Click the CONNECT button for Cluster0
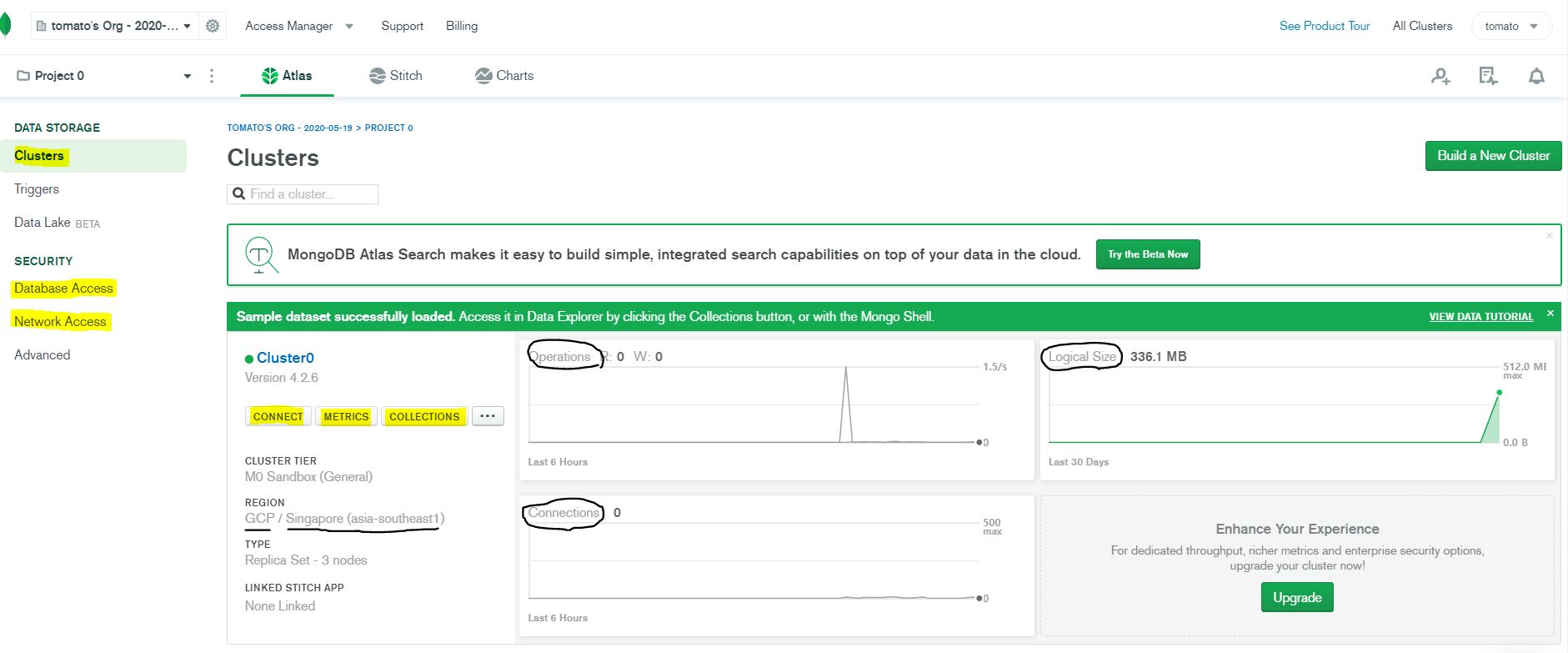Screen dimensions: 1568x653 pos(278,416)
